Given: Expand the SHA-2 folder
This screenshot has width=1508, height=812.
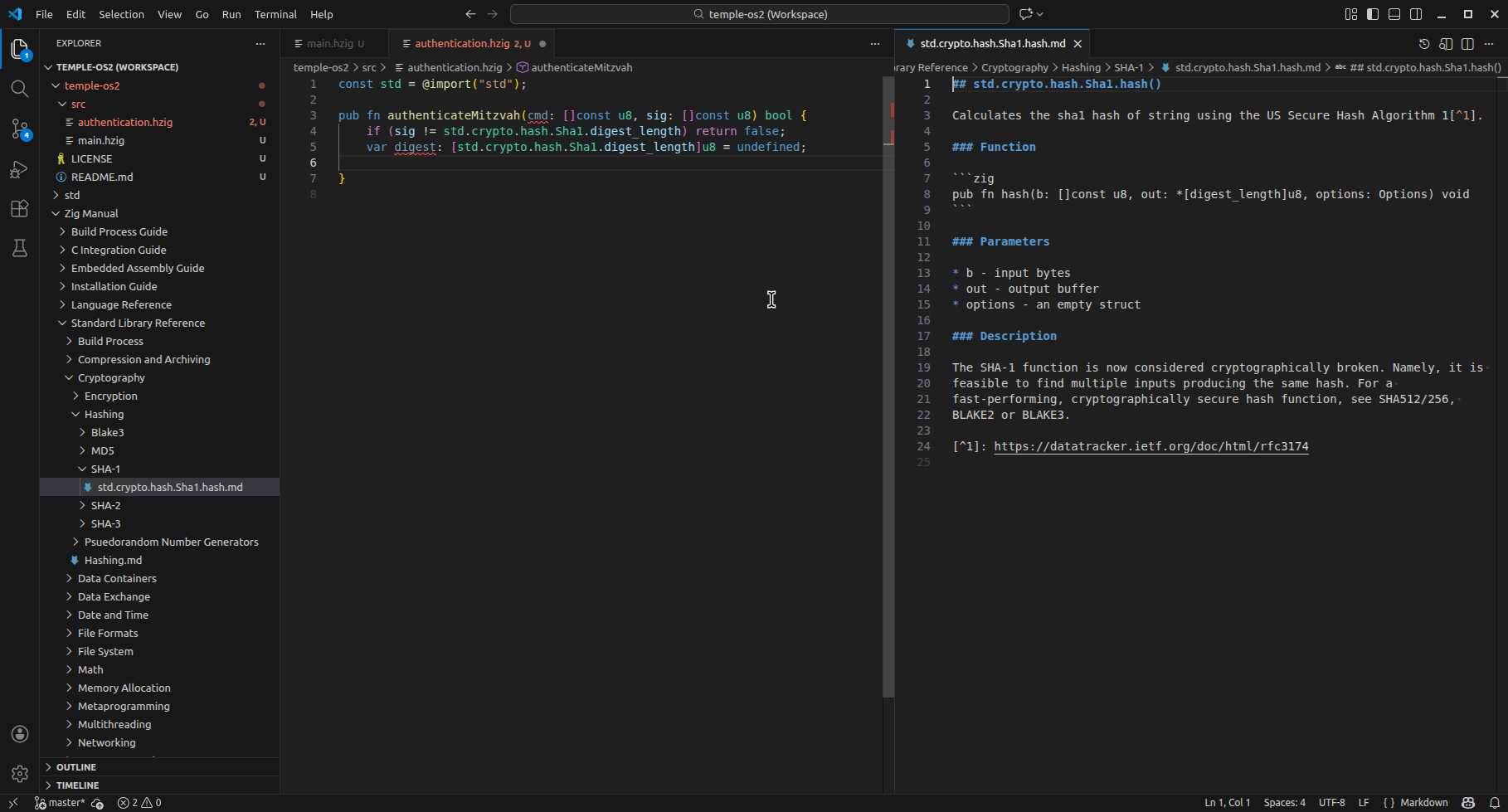Looking at the screenshot, I should click(105, 505).
